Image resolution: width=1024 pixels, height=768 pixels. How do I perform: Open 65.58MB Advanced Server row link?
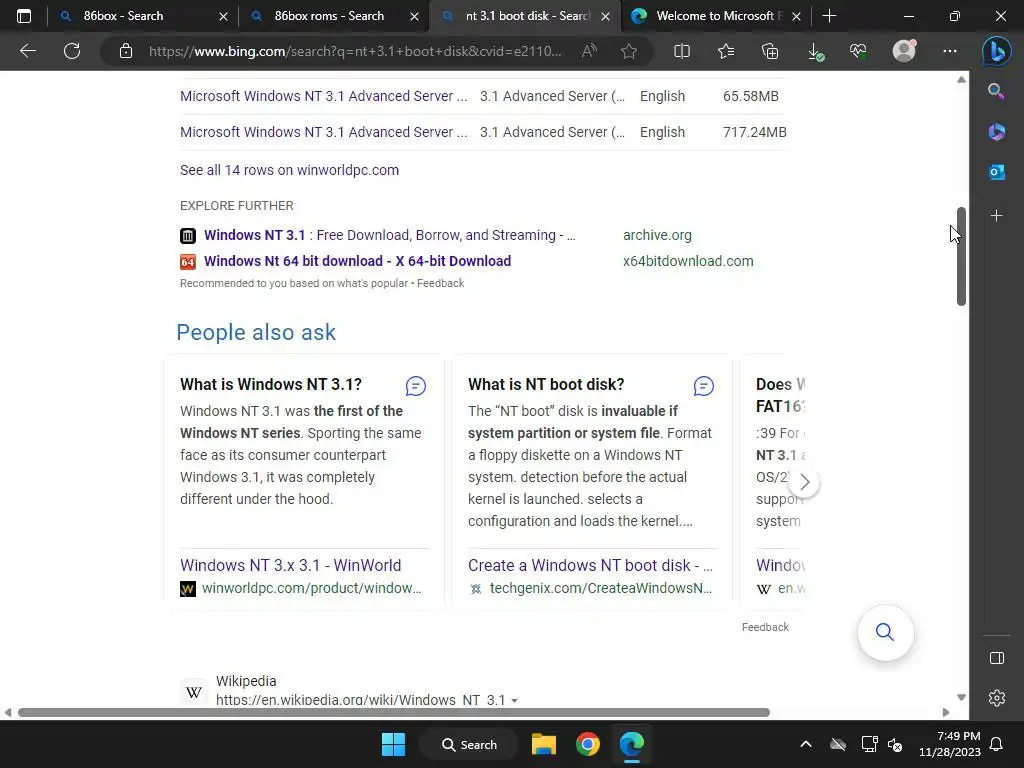[x=324, y=96]
